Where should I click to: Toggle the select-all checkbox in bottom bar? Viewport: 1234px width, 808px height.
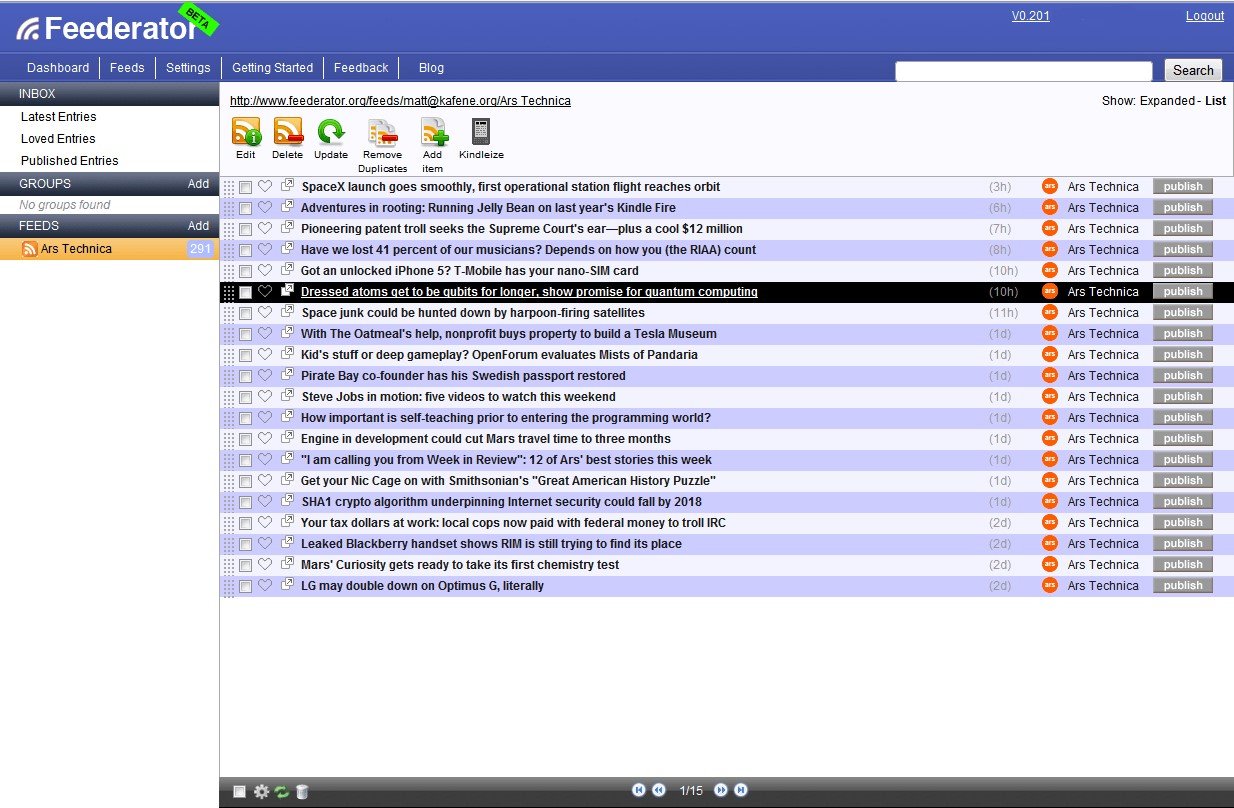coord(240,791)
